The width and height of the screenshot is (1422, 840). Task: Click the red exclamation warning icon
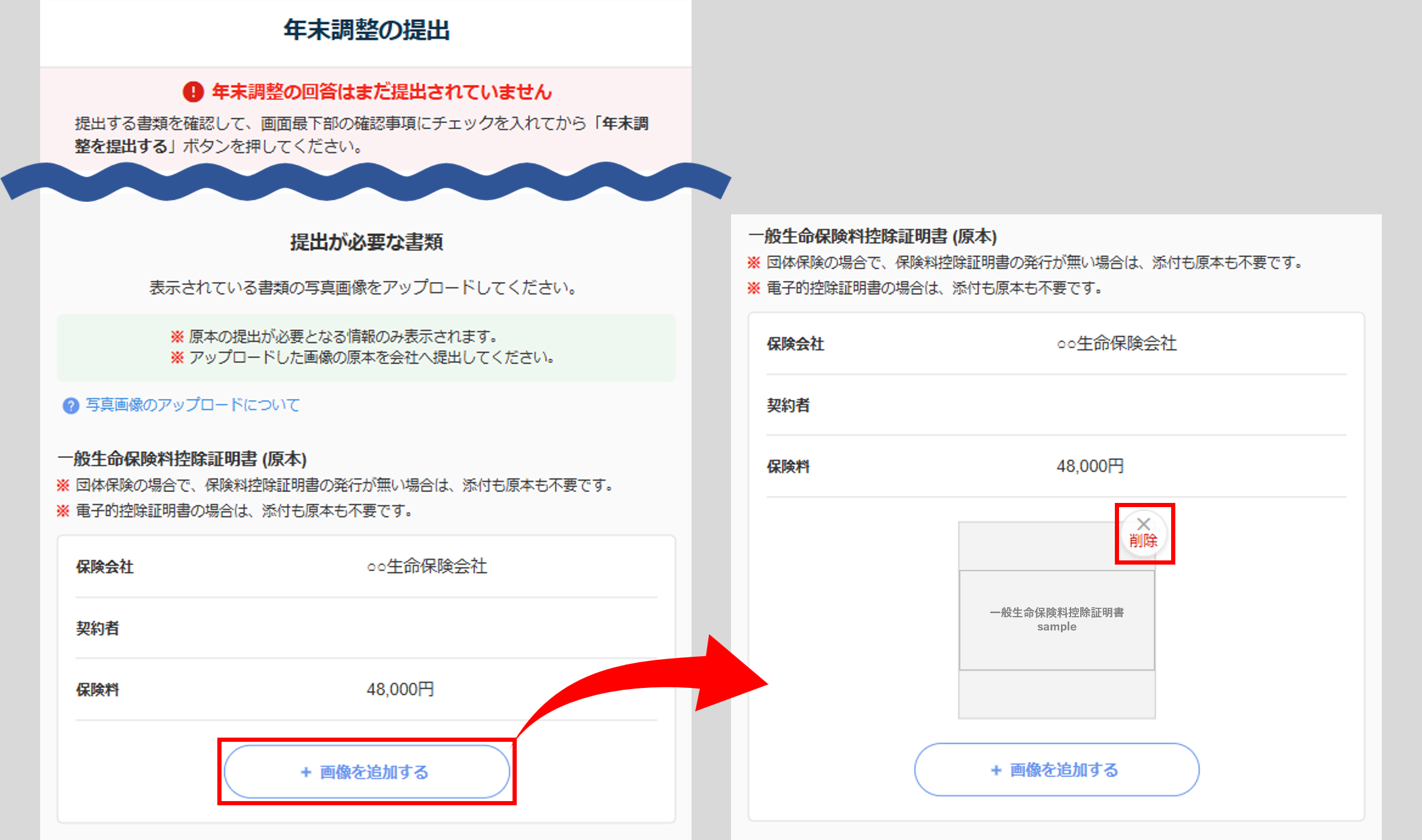click(193, 92)
